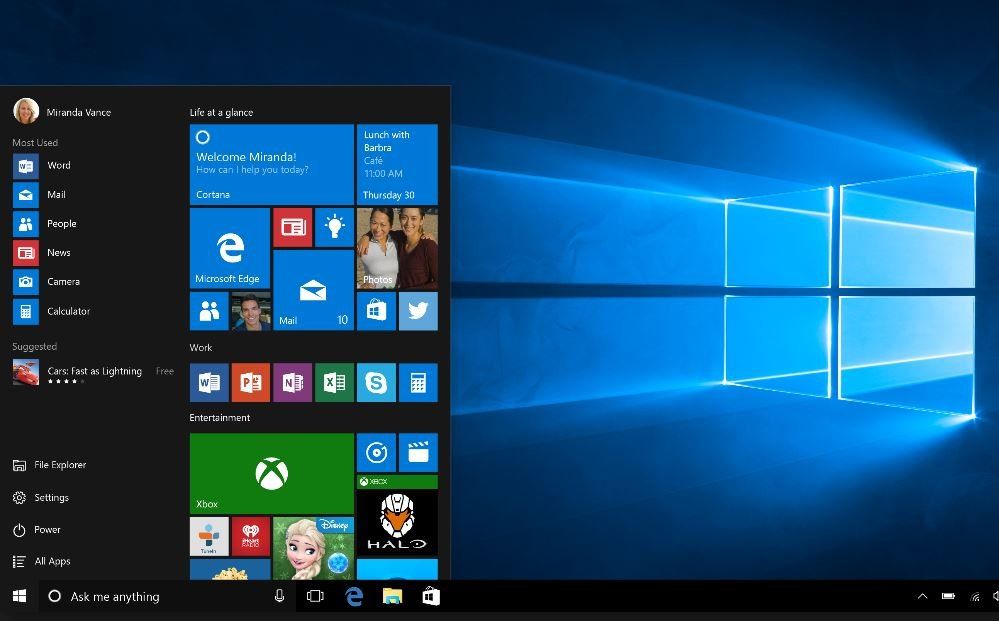
Task: Open the PowerPoint tile
Action: coord(250,382)
